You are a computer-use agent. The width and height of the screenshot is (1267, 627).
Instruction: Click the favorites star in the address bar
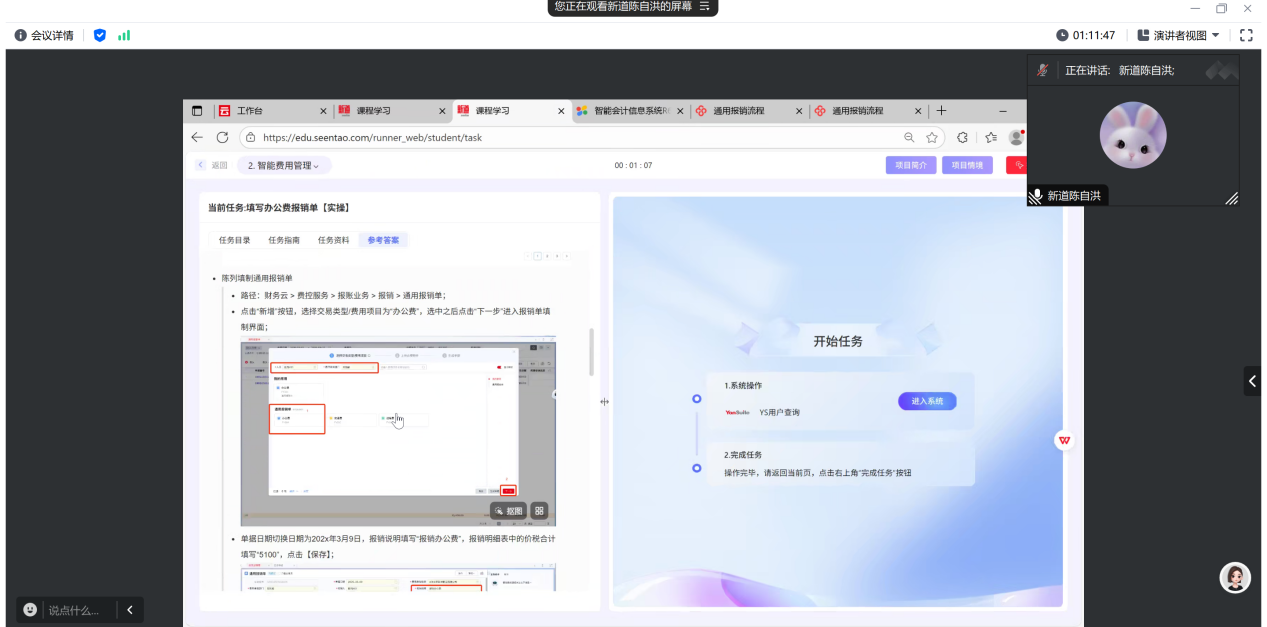pos(932,137)
